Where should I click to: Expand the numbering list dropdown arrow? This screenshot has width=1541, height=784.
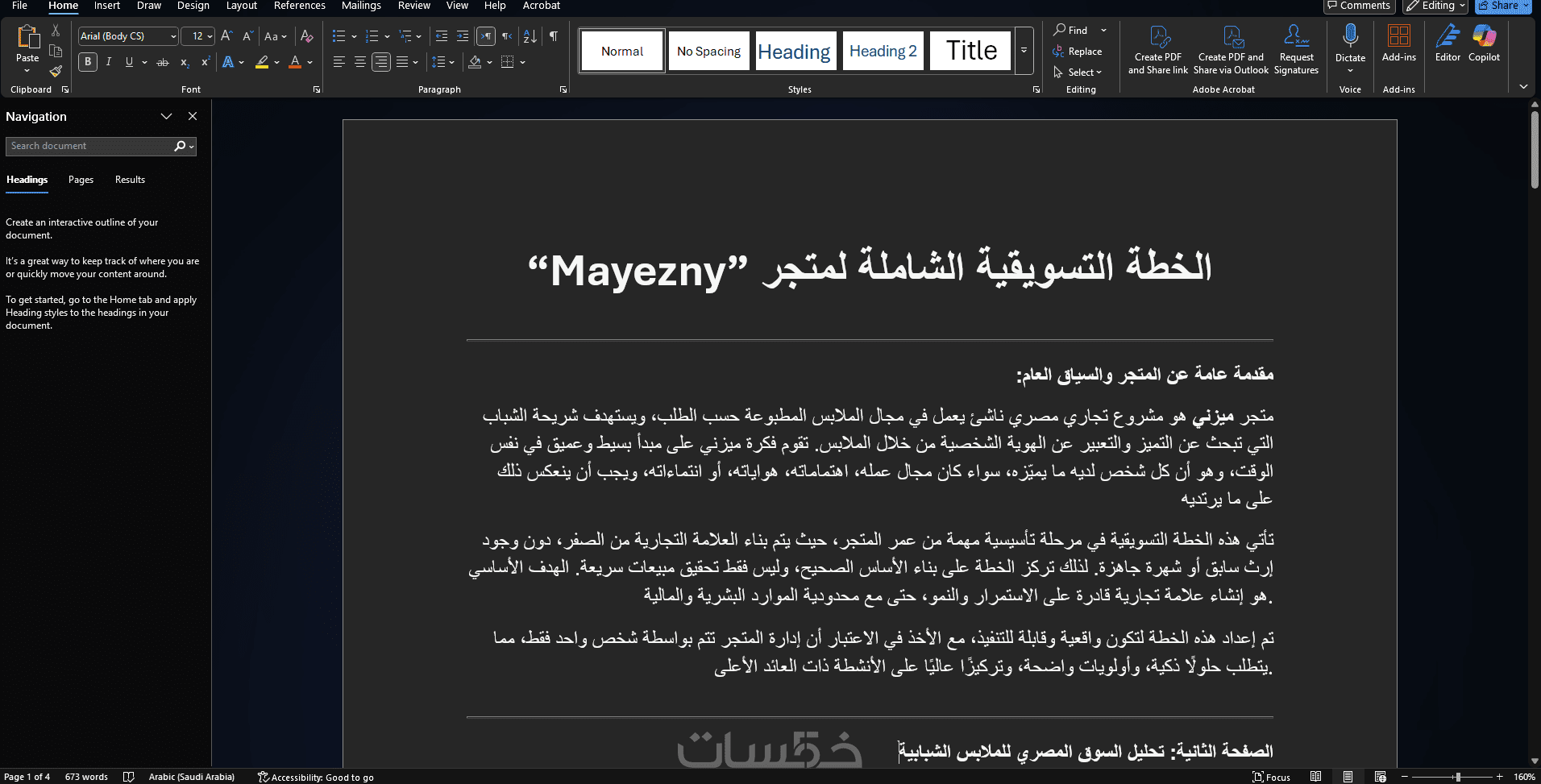click(387, 36)
